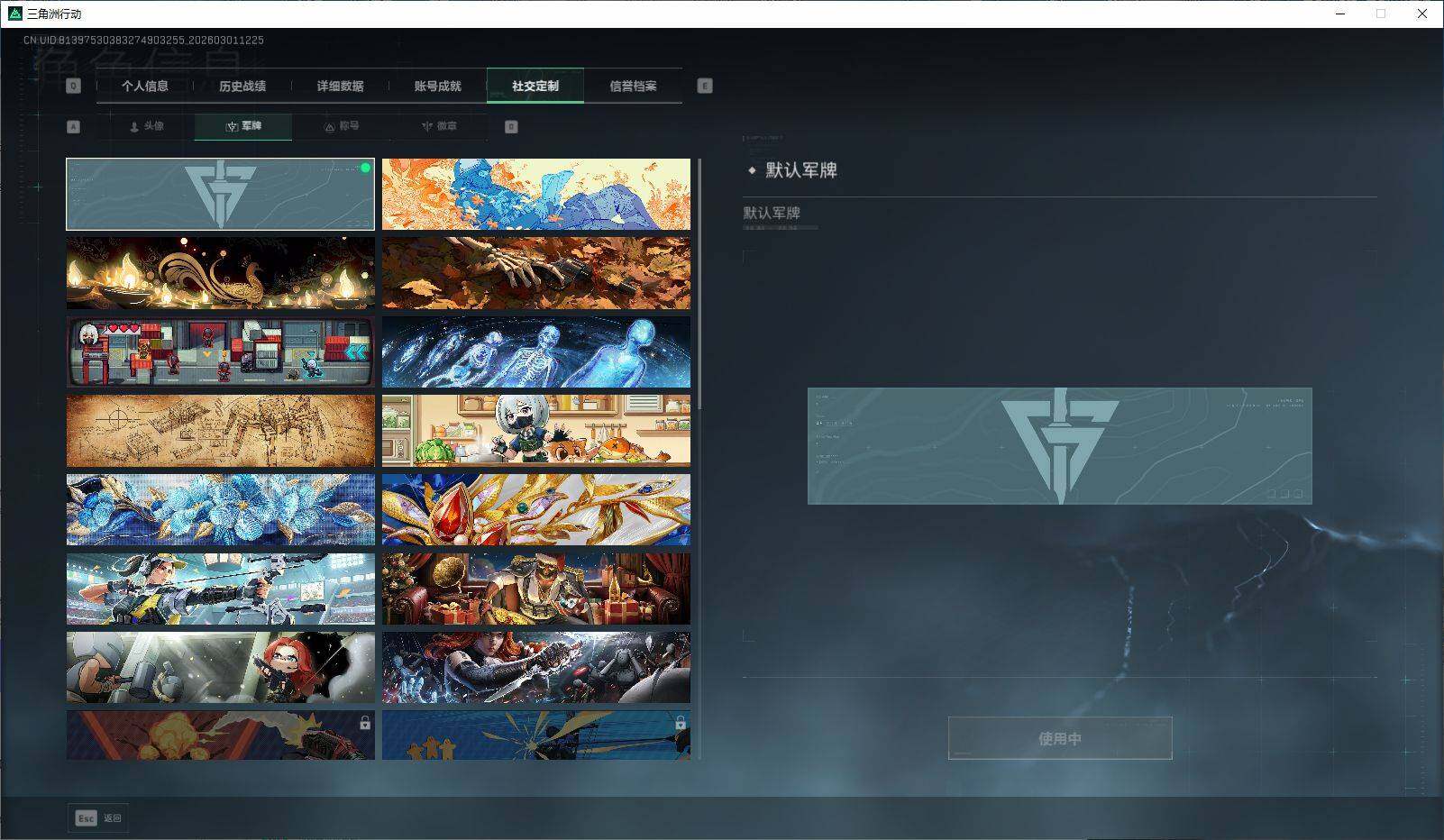Open the 信誉档案 tab

click(633, 87)
